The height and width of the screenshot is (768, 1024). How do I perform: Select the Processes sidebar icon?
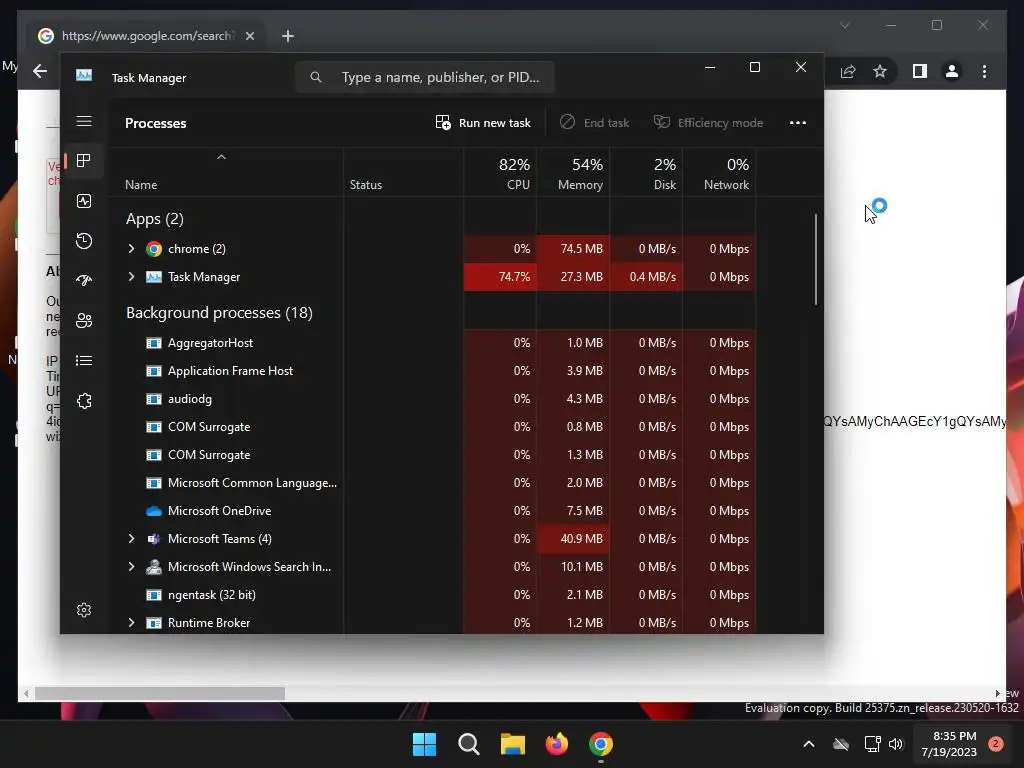(x=84, y=161)
